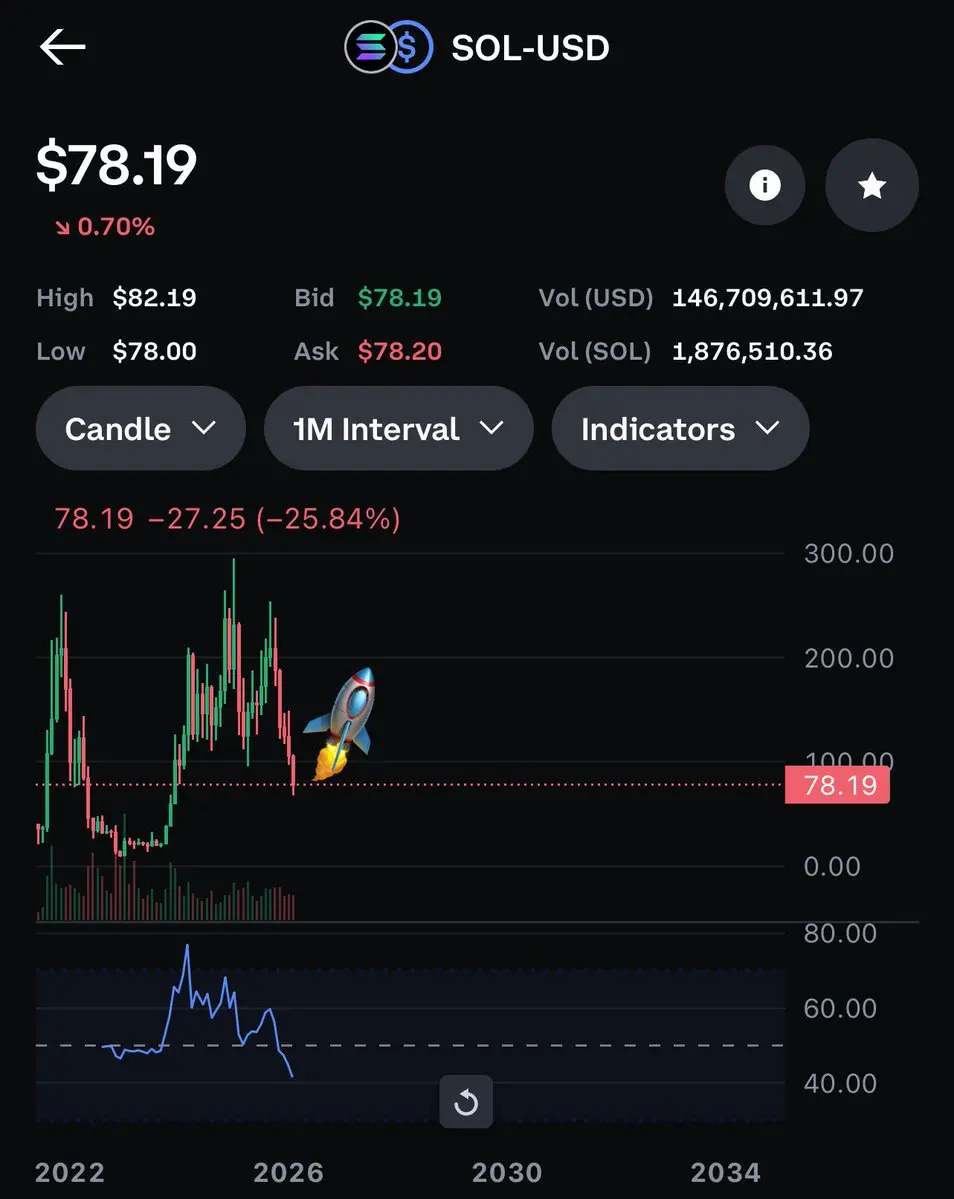Tap the $78.19 current price headline
Image resolution: width=954 pixels, height=1199 pixels.
coord(117,164)
